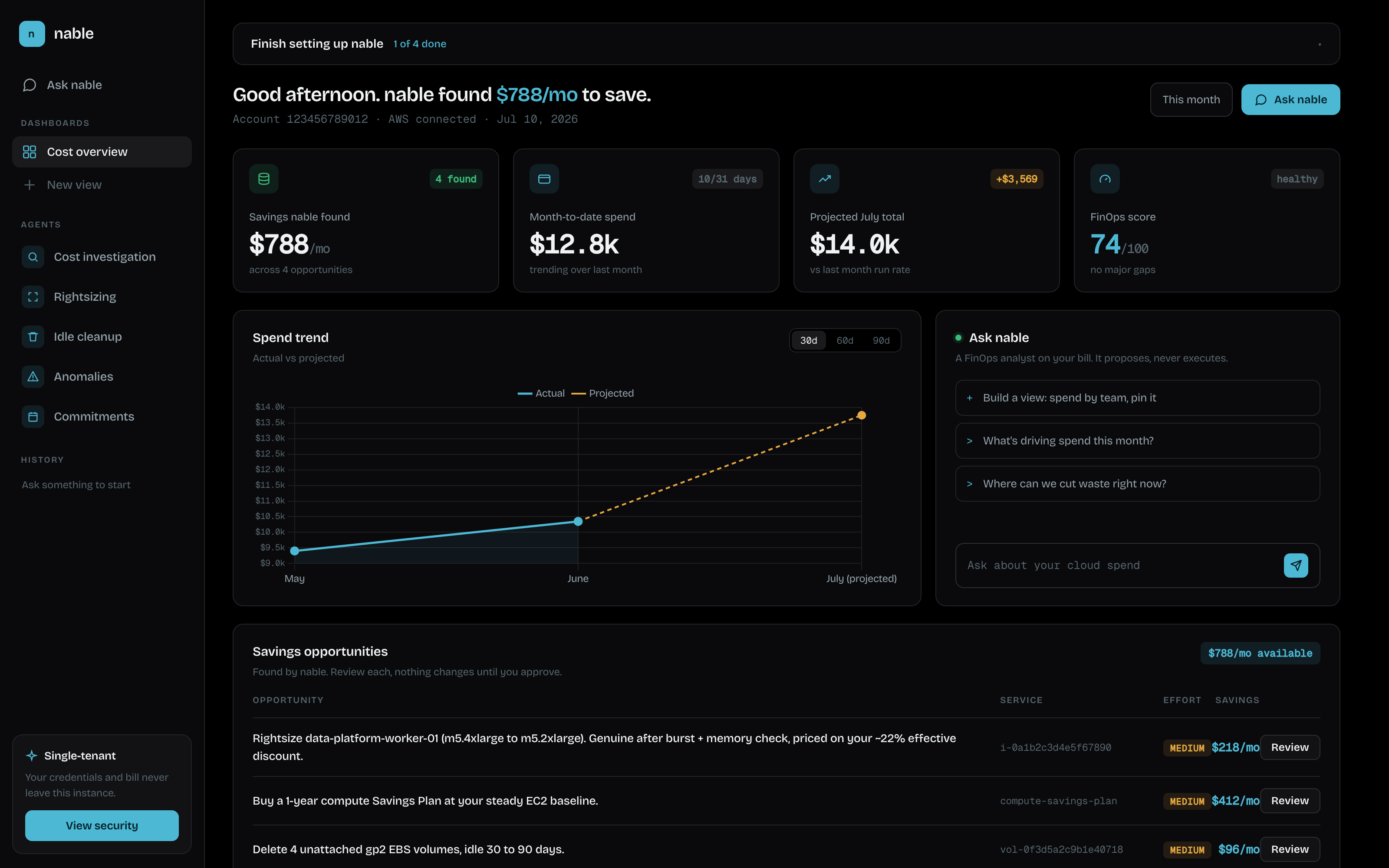Click the gauge icon on FinOps score card
This screenshot has width=1389, height=868.
tap(1105, 179)
